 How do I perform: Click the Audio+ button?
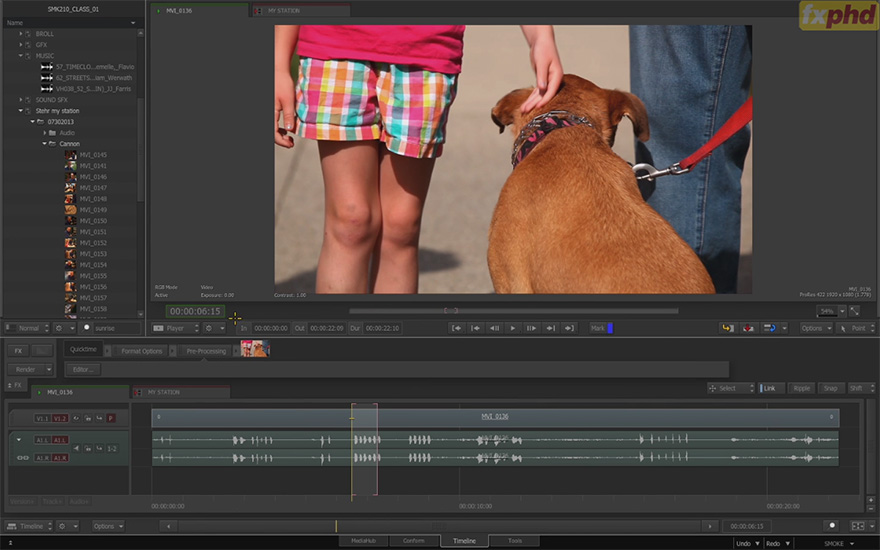tap(79, 501)
